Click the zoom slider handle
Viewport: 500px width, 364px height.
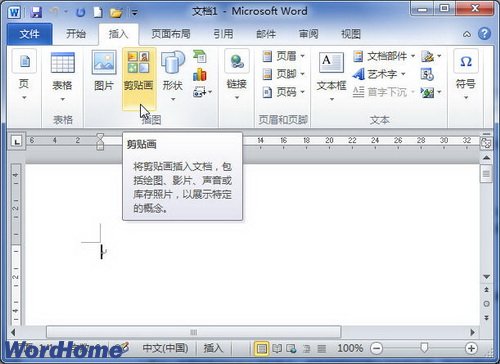(424, 348)
